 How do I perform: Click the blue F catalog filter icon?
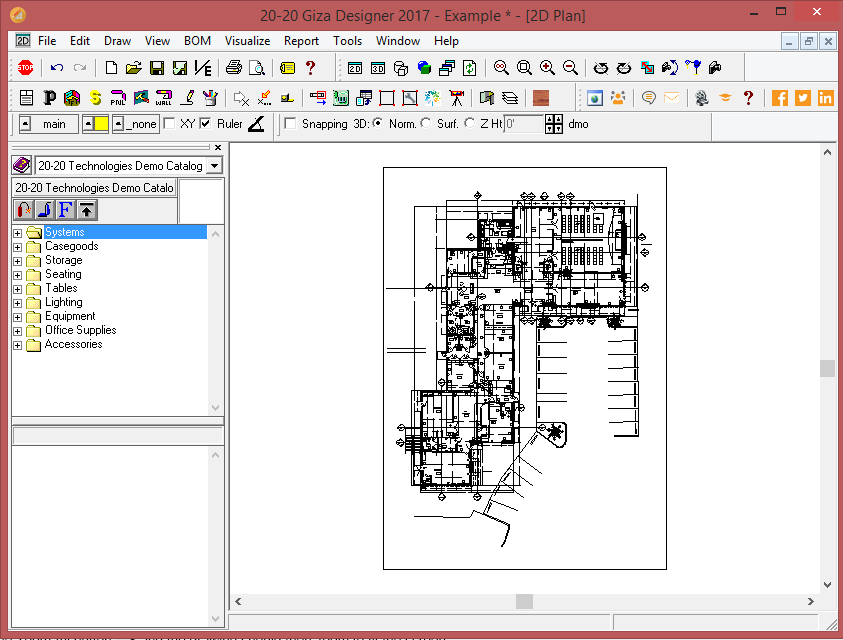pos(66,210)
